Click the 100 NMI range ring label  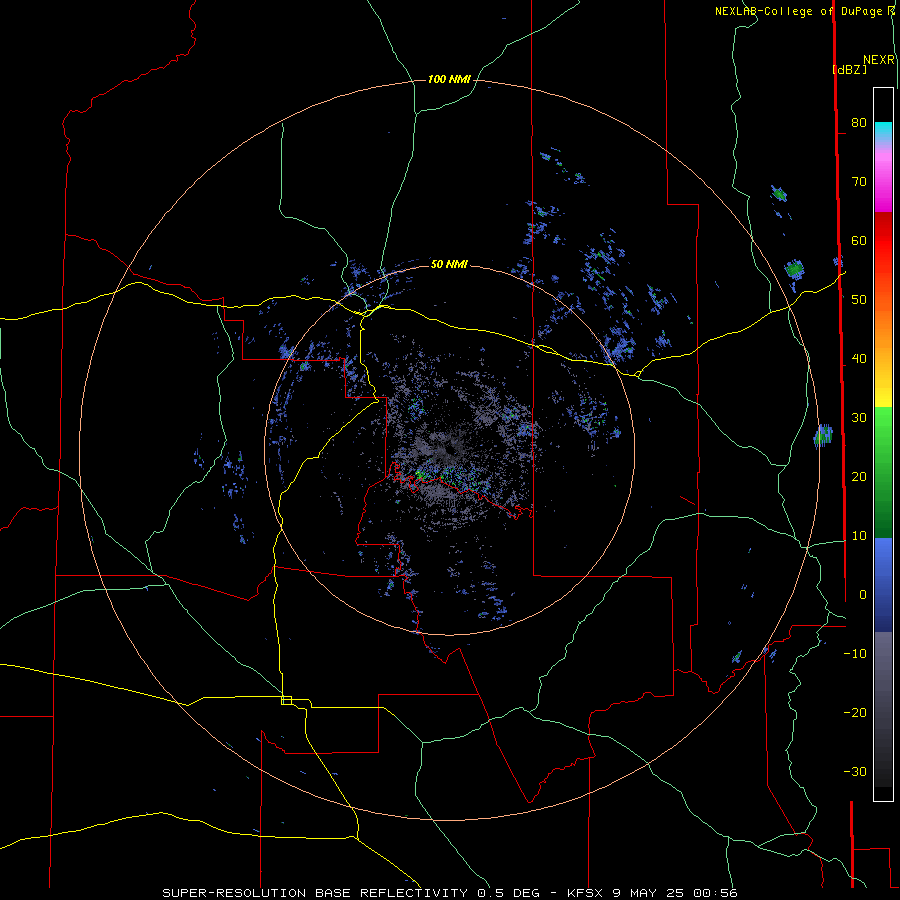(x=449, y=79)
